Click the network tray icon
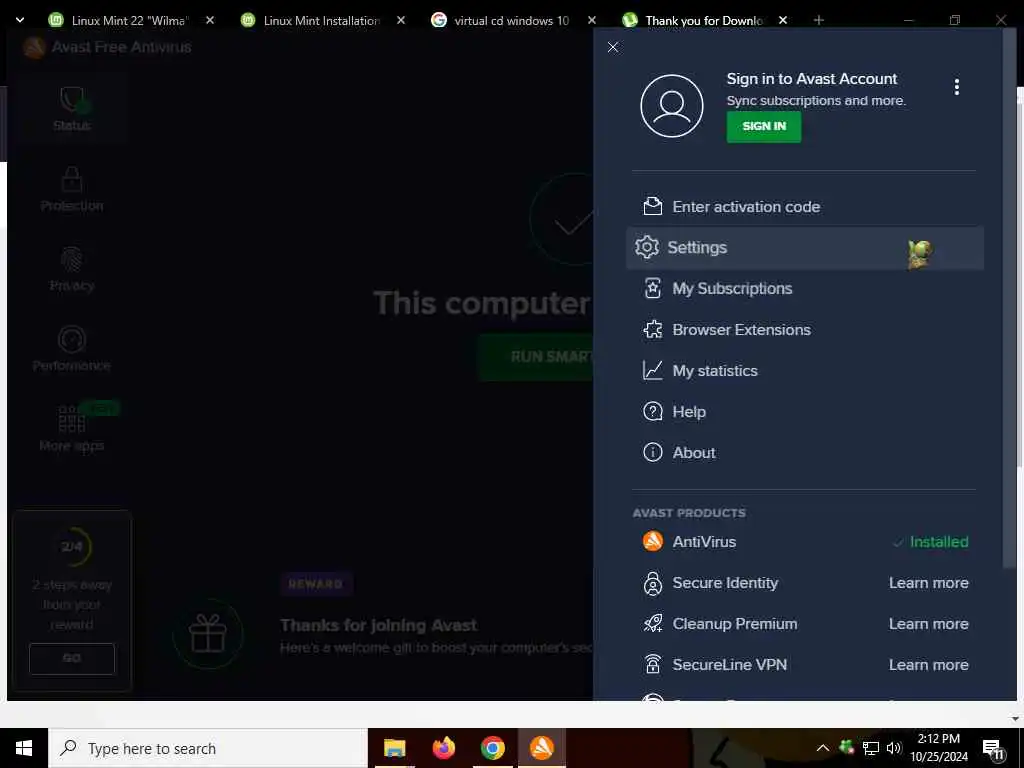The image size is (1024, 768). pos(871,748)
